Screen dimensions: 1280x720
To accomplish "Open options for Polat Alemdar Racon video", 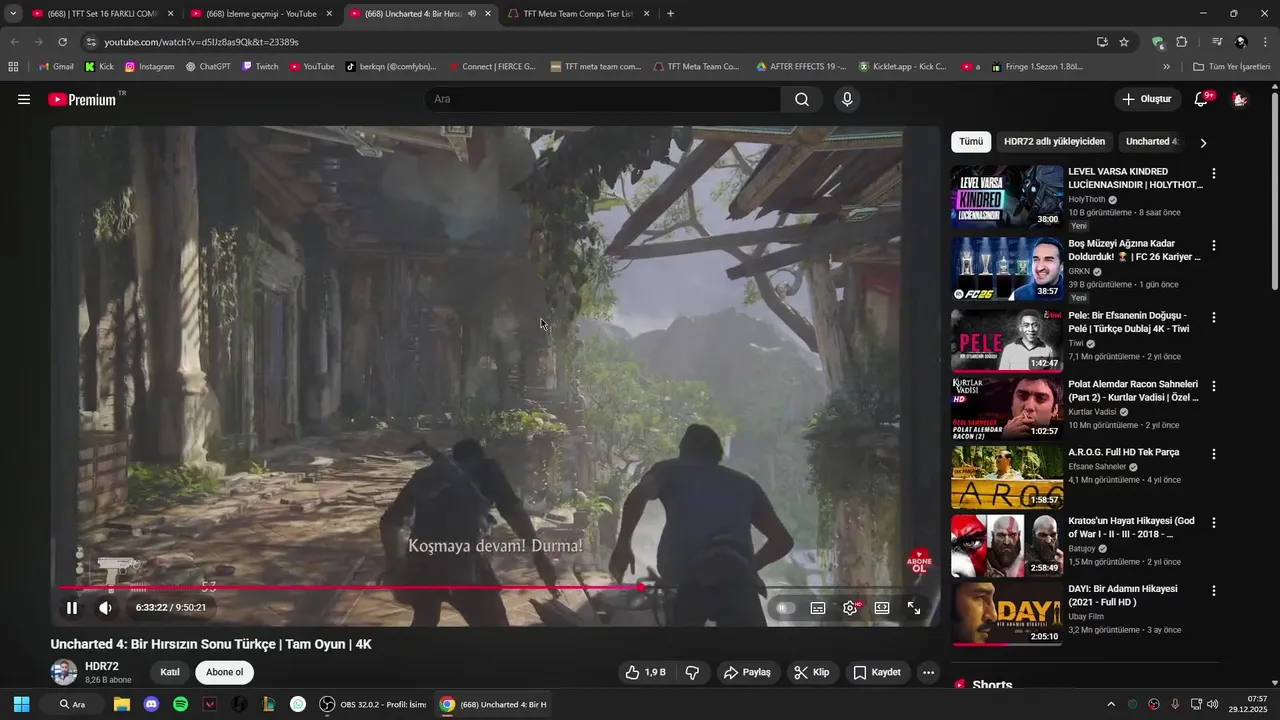I will click(1214, 386).
